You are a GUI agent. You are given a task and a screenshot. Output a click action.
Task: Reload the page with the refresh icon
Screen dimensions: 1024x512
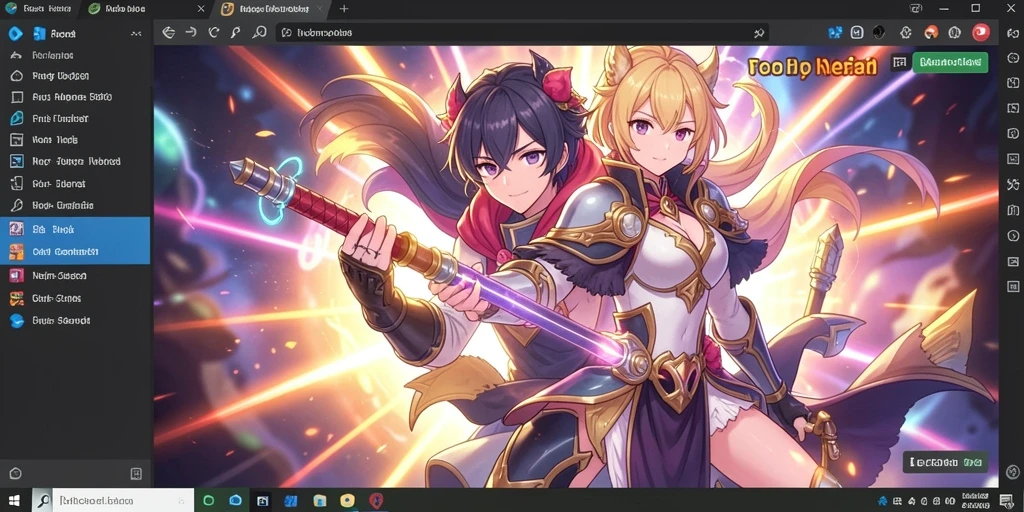214,32
